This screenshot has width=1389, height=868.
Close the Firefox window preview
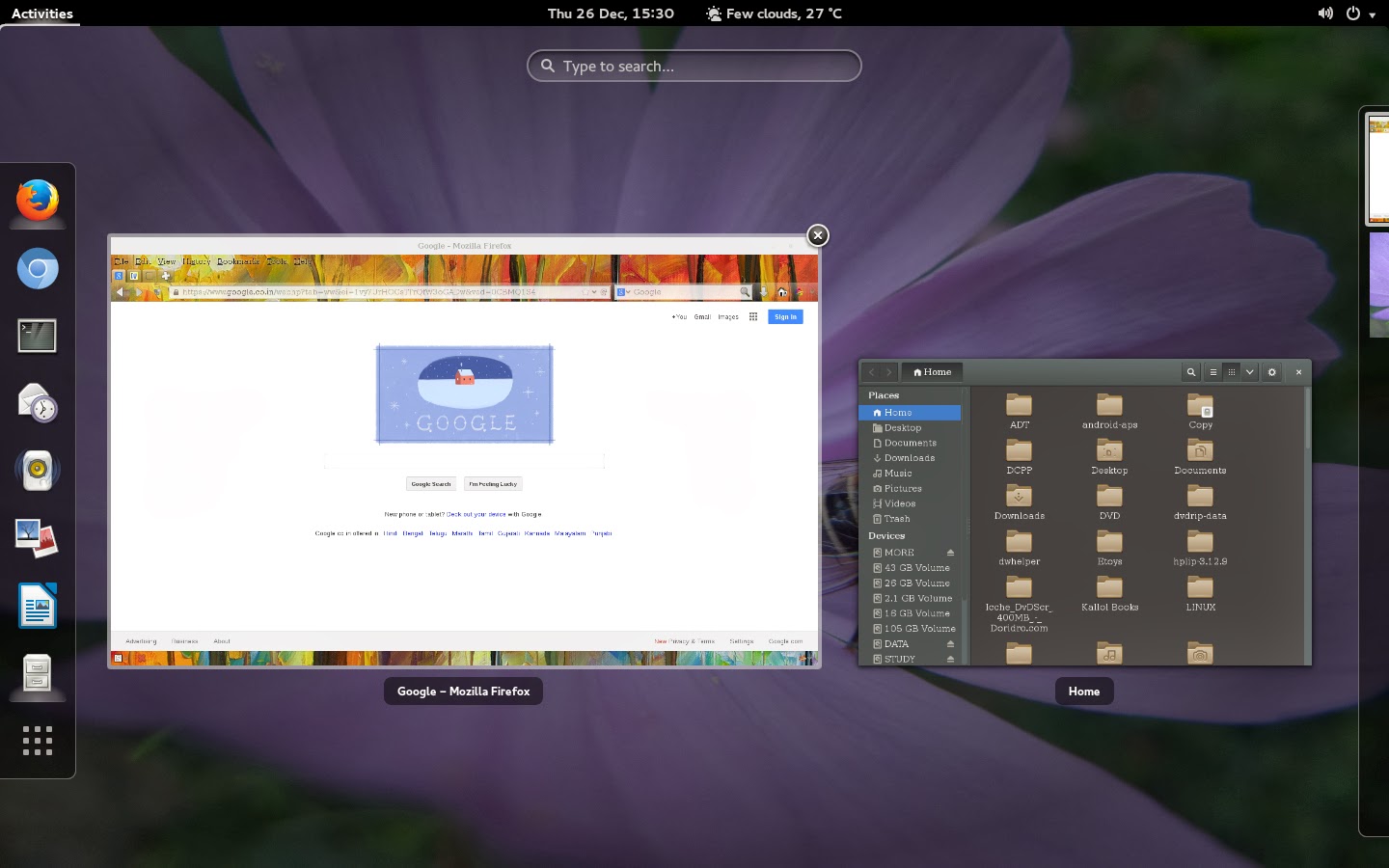point(818,235)
